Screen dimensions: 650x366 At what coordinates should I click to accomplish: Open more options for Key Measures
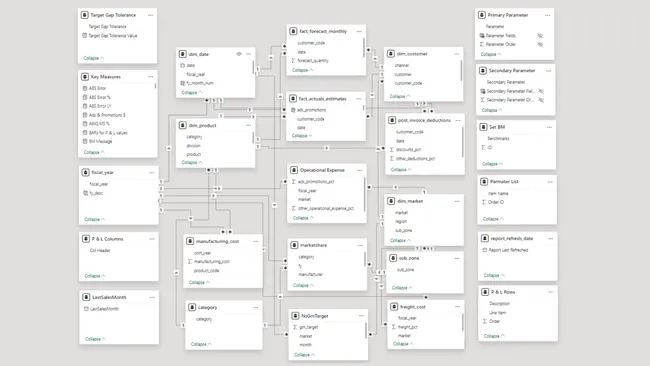click(x=150, y=77)
